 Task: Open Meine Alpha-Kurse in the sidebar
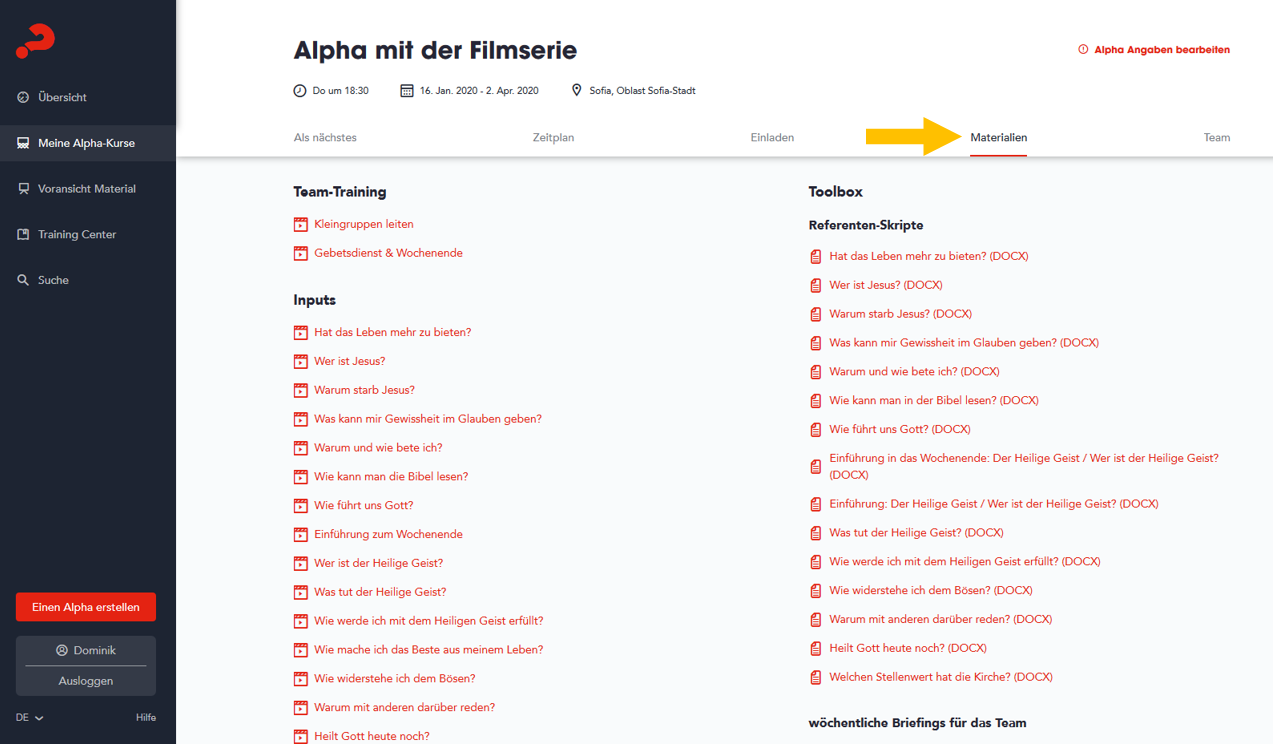coord(88,143)
